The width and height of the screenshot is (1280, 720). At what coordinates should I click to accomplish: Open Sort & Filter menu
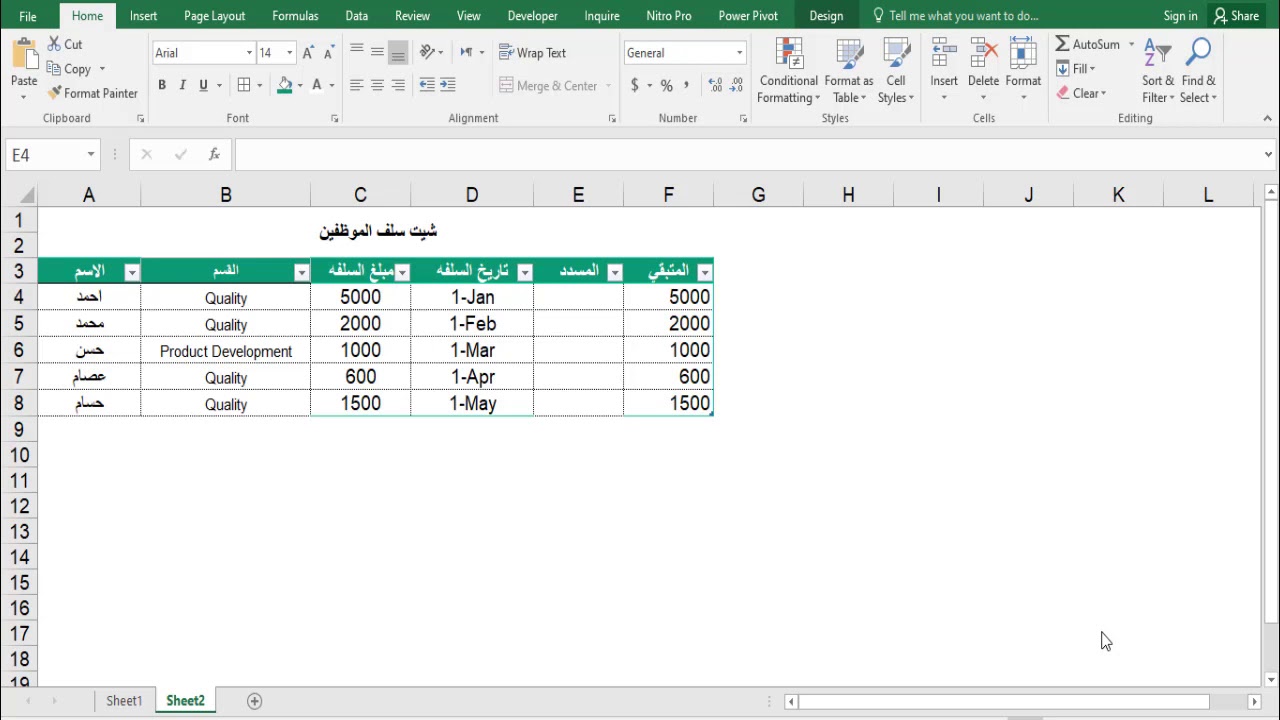[1157, 71]
